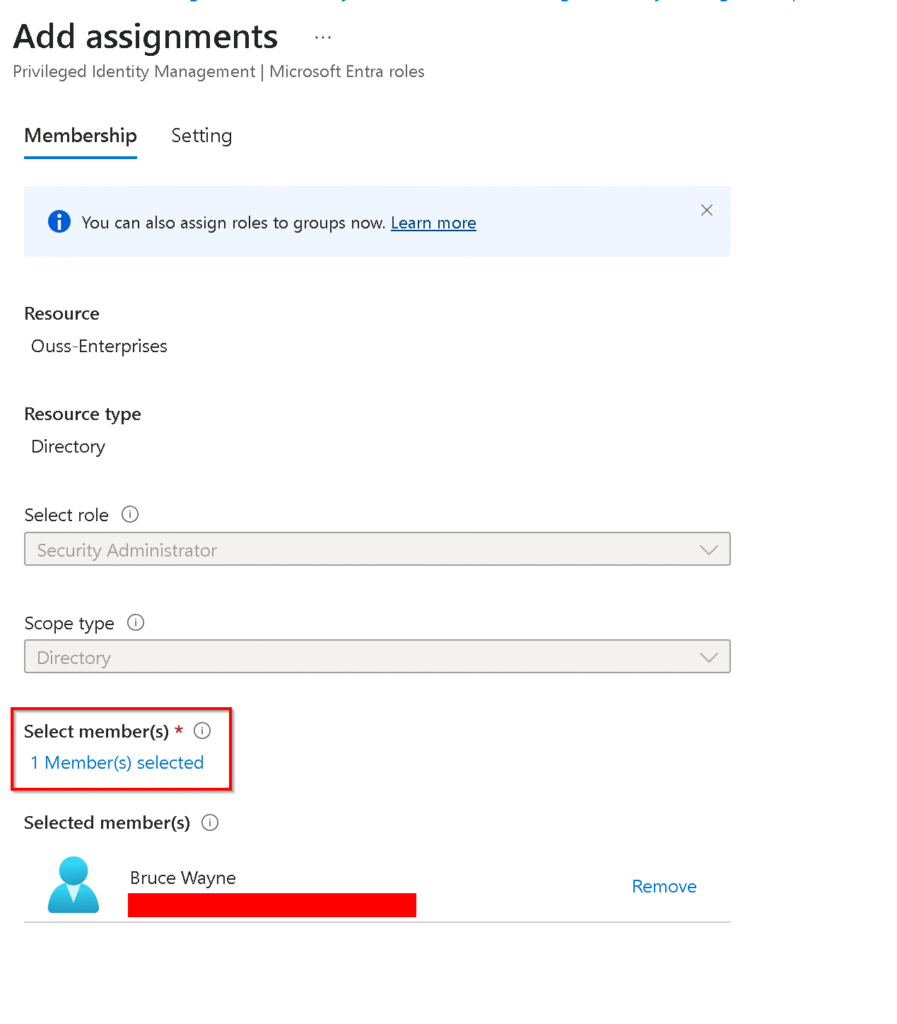
Task: Click the Directory value under Resource type
Action: pyautogui.click(x=68, y=447)
